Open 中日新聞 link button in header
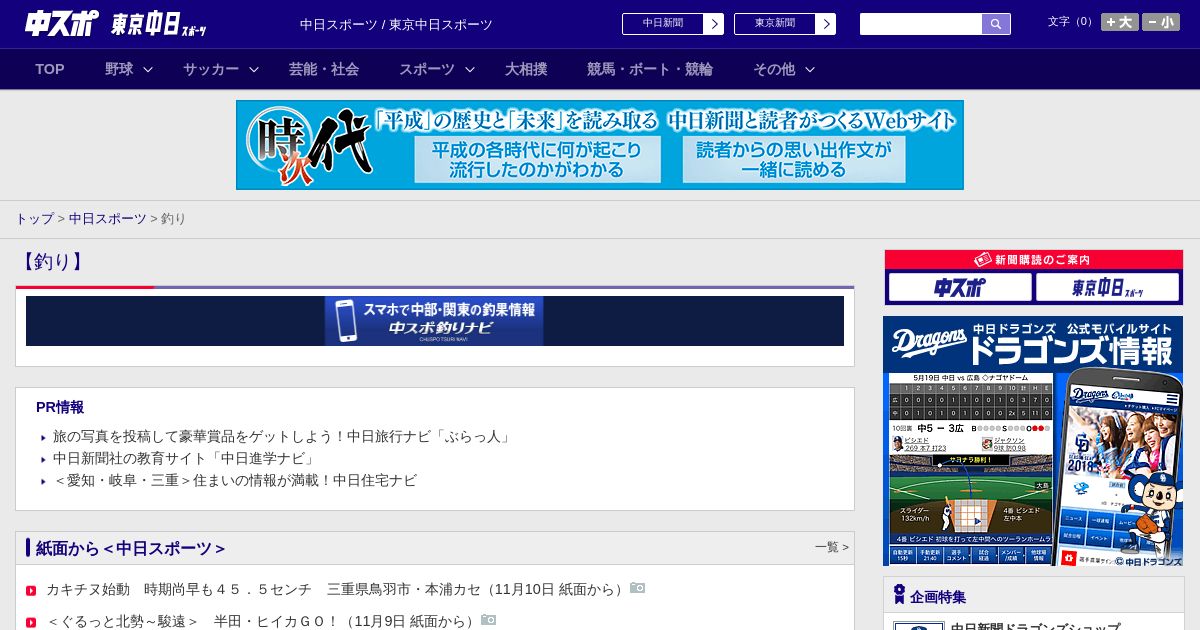1200x630 pixels. coord(663,24)
